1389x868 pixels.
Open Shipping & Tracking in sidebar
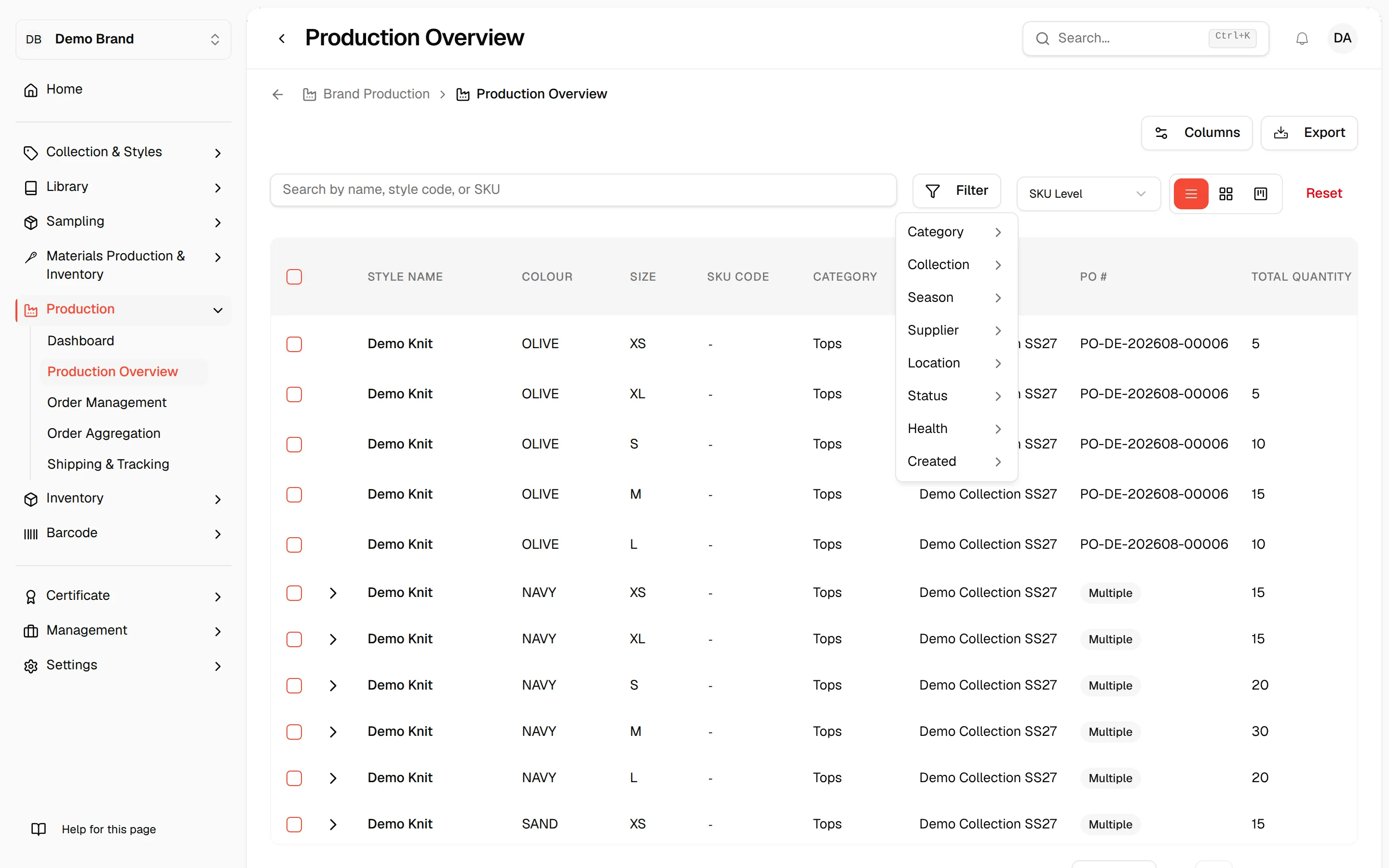[108, 464]
